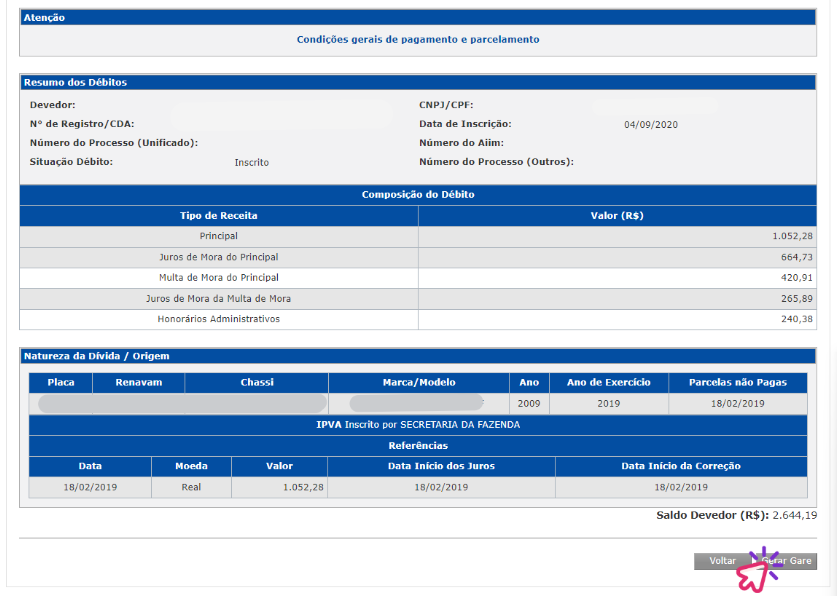Click Parcelas não Pagas value 18/02/2019

tap(738, 404)
